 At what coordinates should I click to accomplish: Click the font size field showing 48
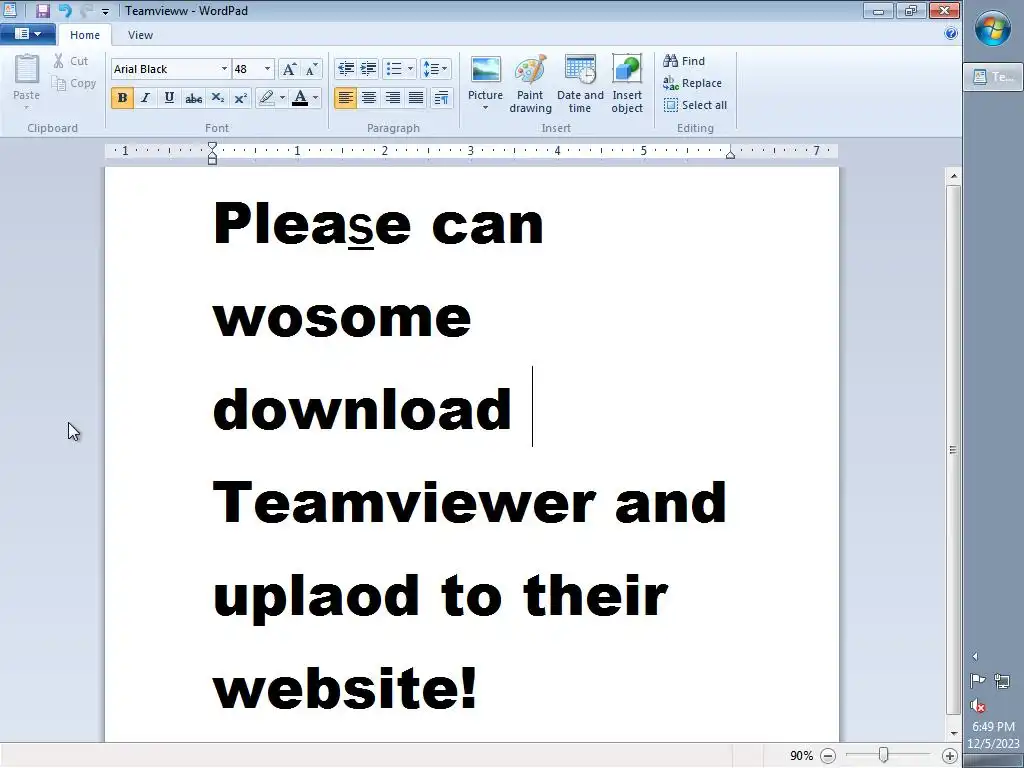tap(247, 69)
